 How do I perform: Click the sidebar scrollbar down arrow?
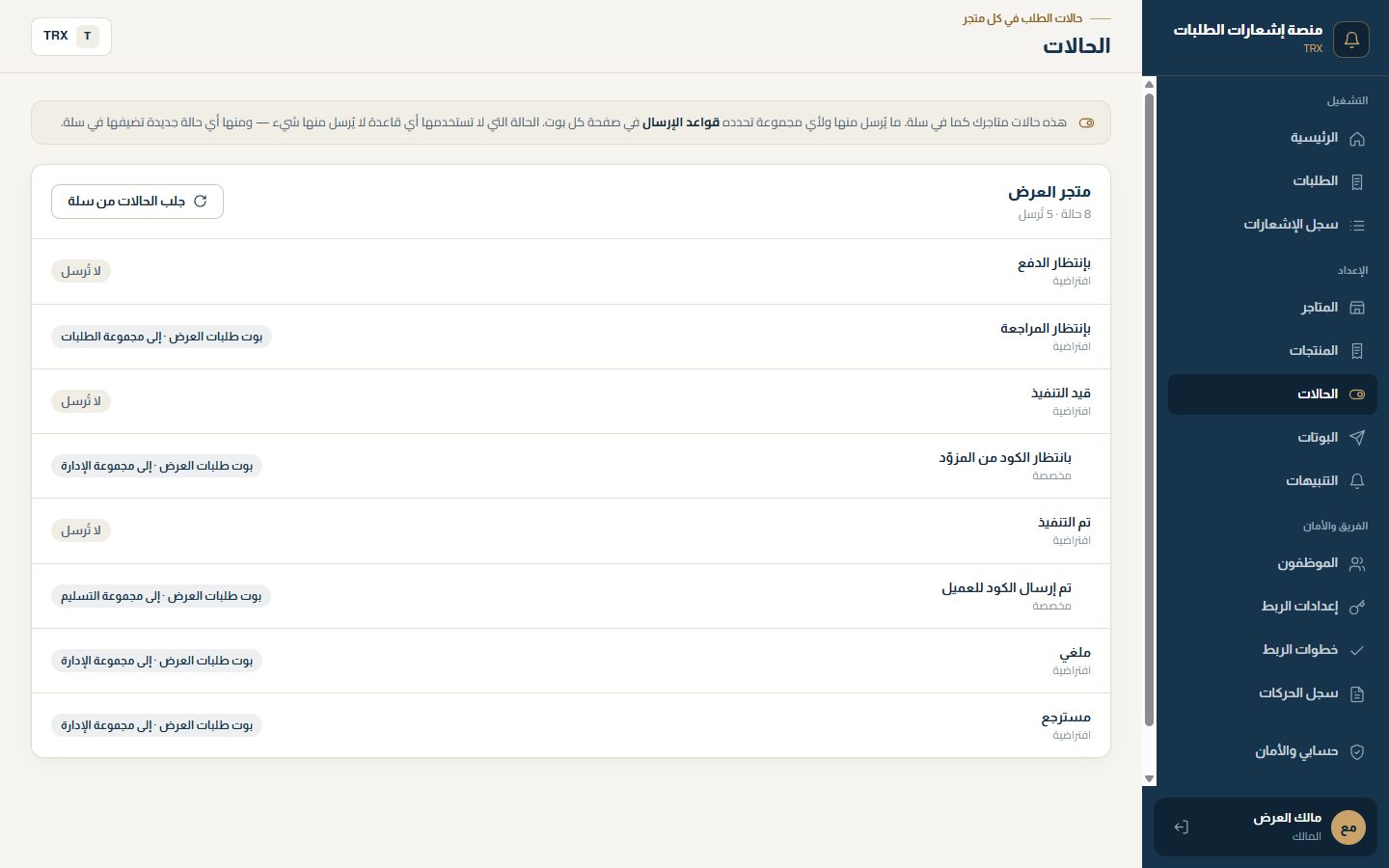click(x=1149, y=778)
